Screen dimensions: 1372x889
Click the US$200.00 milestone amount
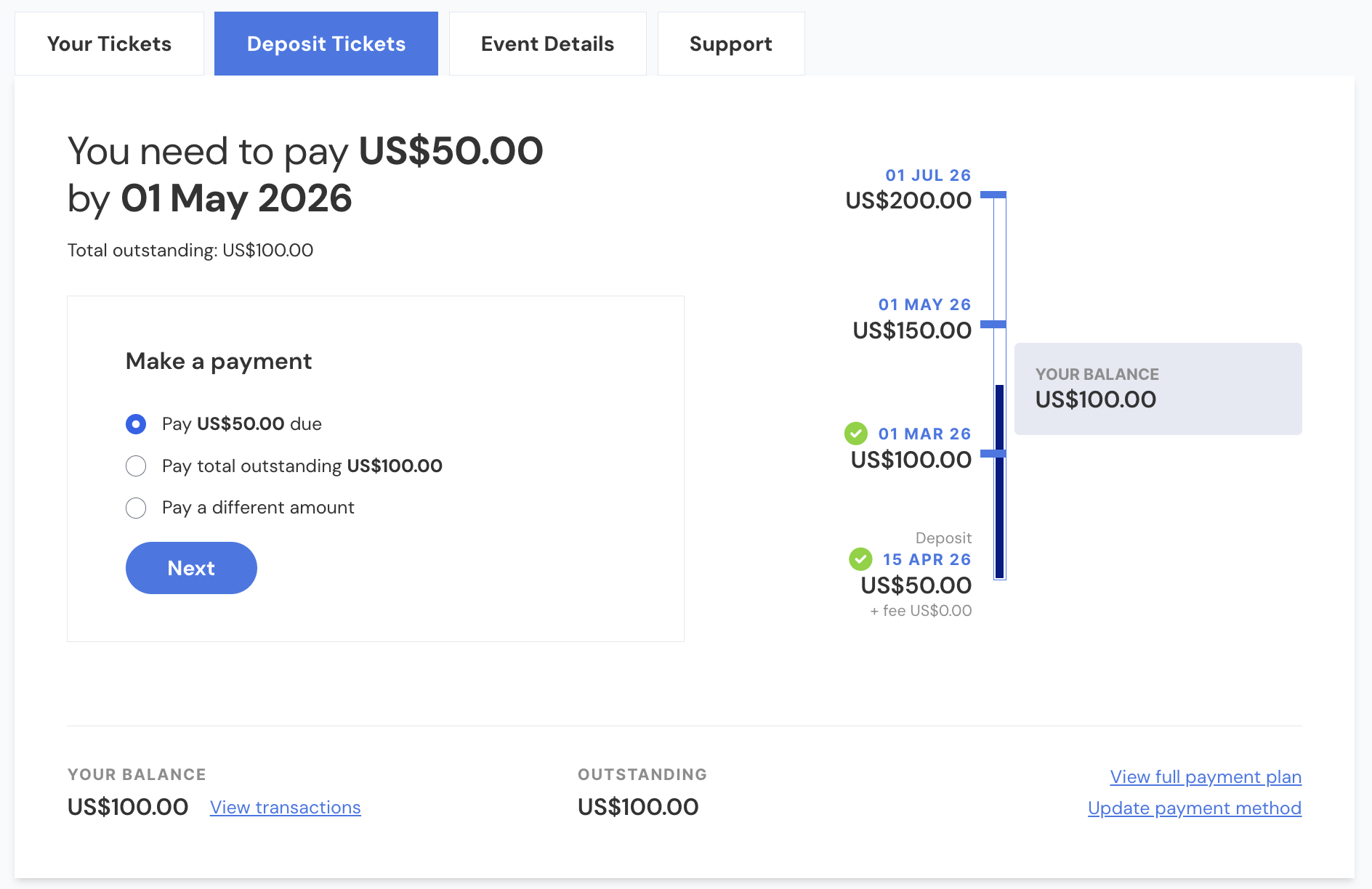pos(908,200)
